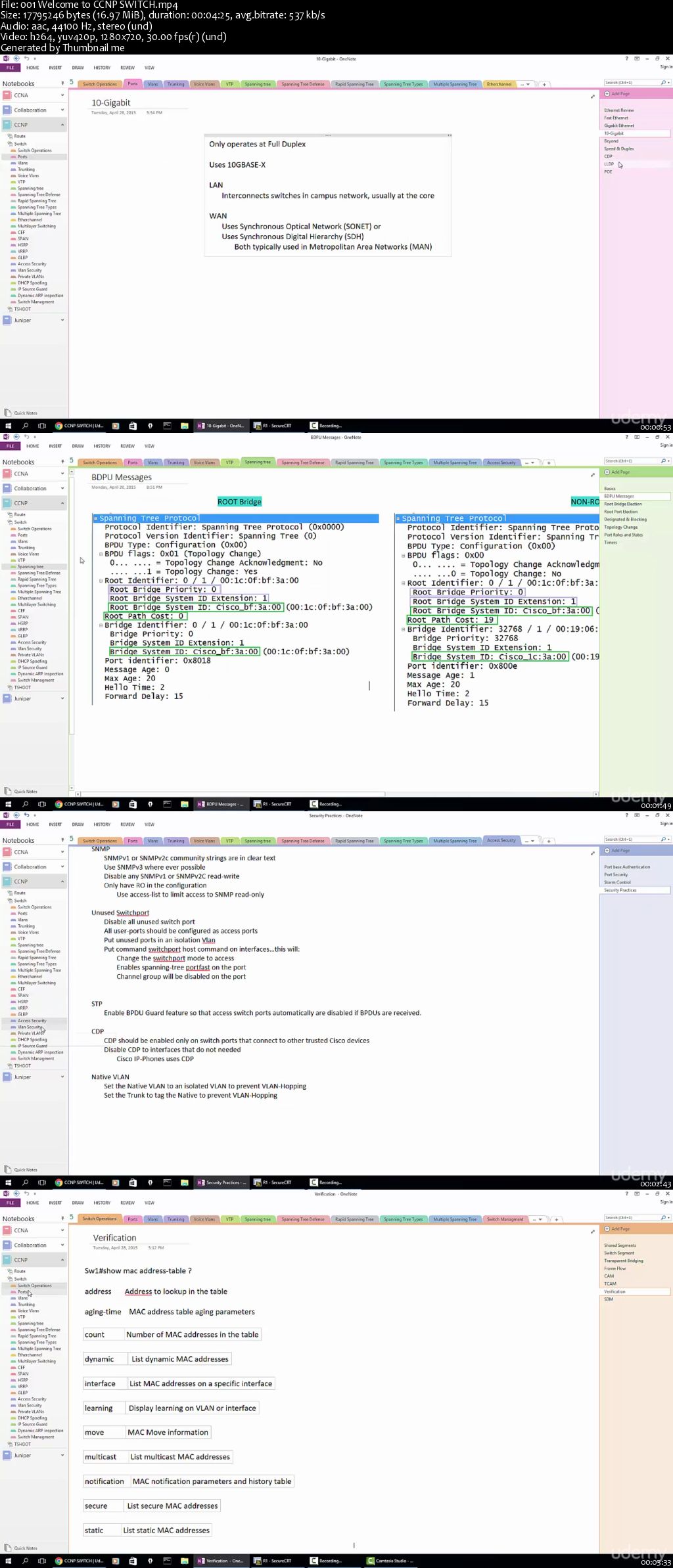Open VIEW ribbon tab in Verification window
This screenshot has width=673, height=1568.
pyautogui.click(x=149, y=1203)
